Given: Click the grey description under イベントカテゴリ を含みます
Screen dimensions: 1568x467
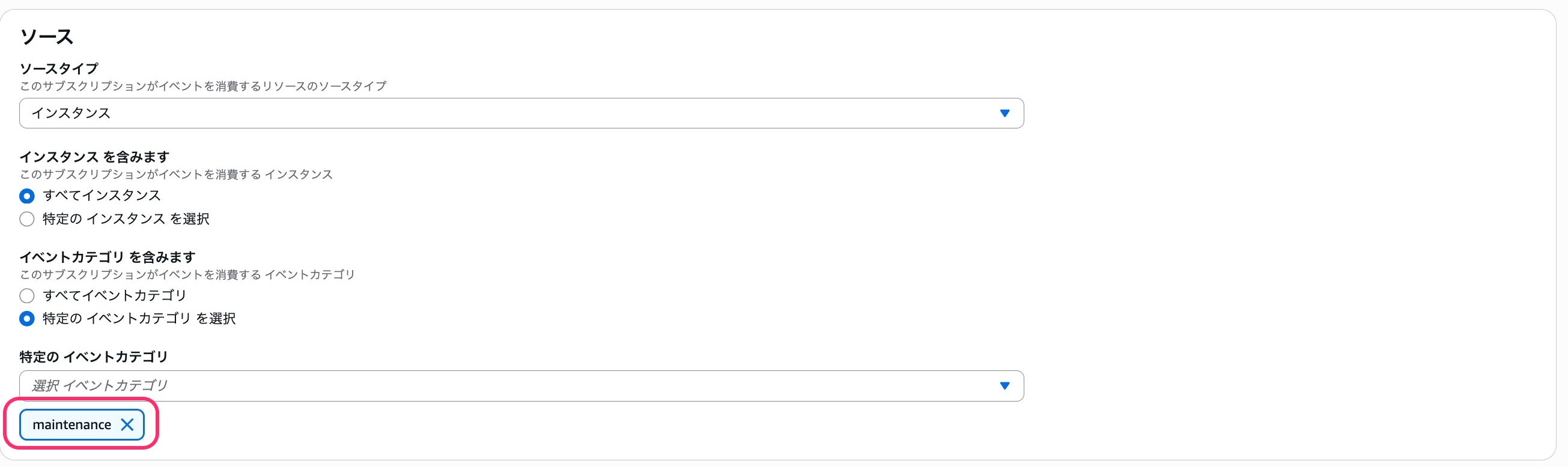Looking at the screenshot, I should click(x=187, y=274).
